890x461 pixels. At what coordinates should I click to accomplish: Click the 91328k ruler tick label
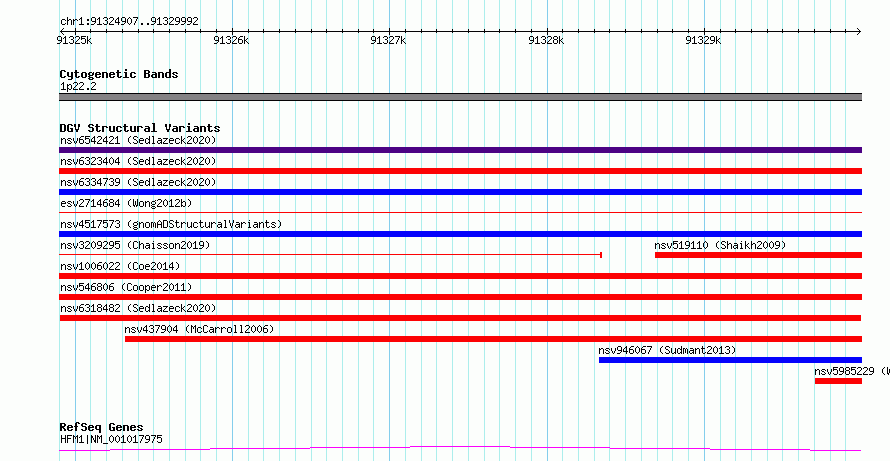tap(546, 40)
